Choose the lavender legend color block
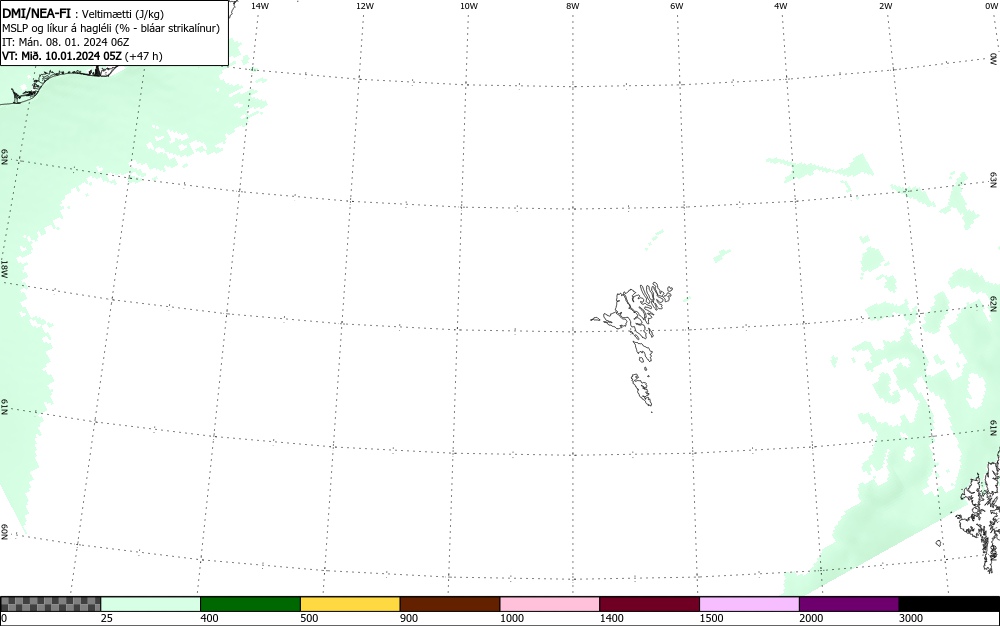Viewport: 1000px width, 626px height. click(749, 604)
